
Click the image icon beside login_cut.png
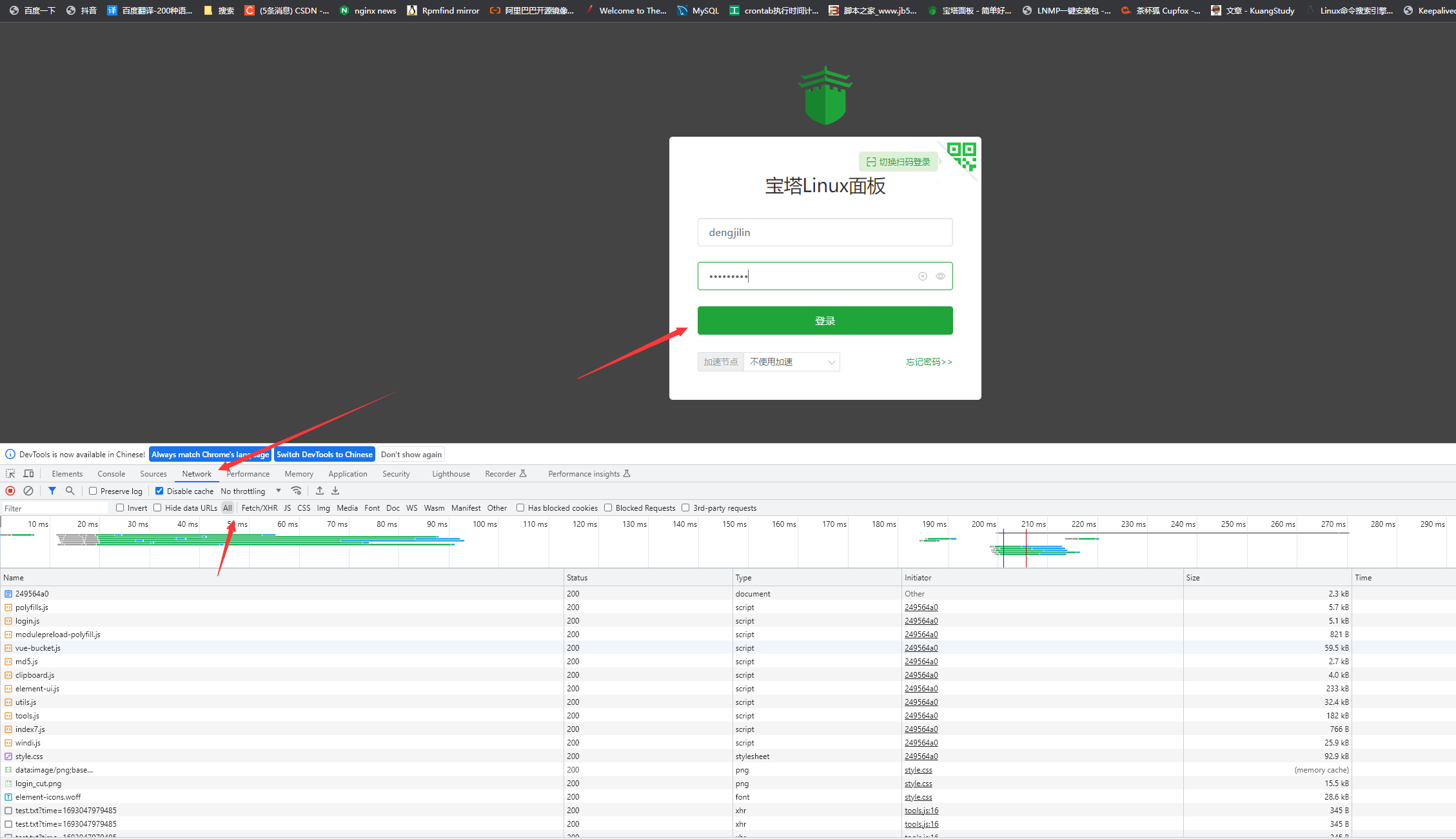8,784
